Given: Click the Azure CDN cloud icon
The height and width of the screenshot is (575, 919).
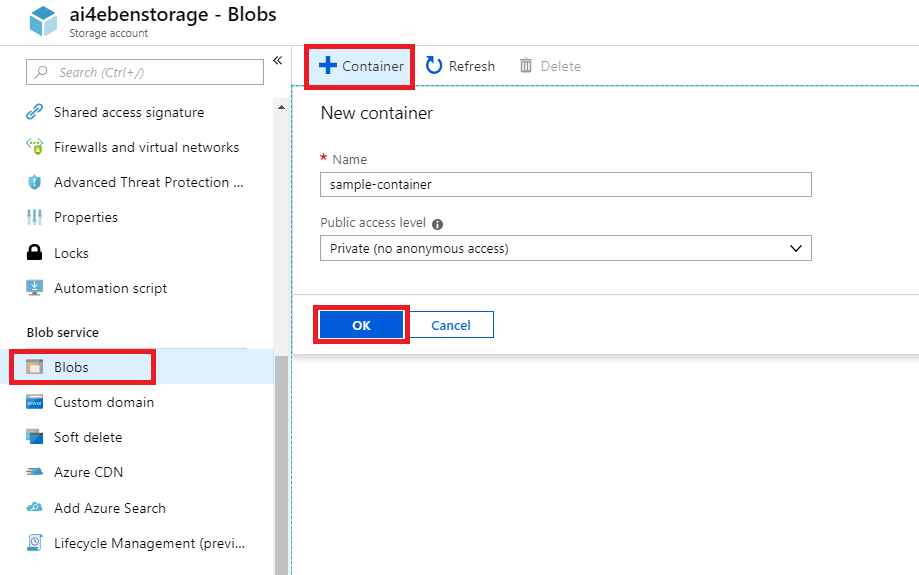Looking at the screenshot, I should [35, 472].
